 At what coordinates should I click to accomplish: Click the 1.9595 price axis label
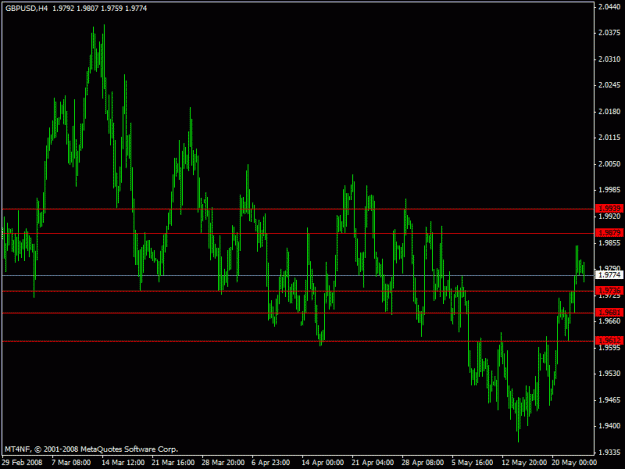[609, 347]
